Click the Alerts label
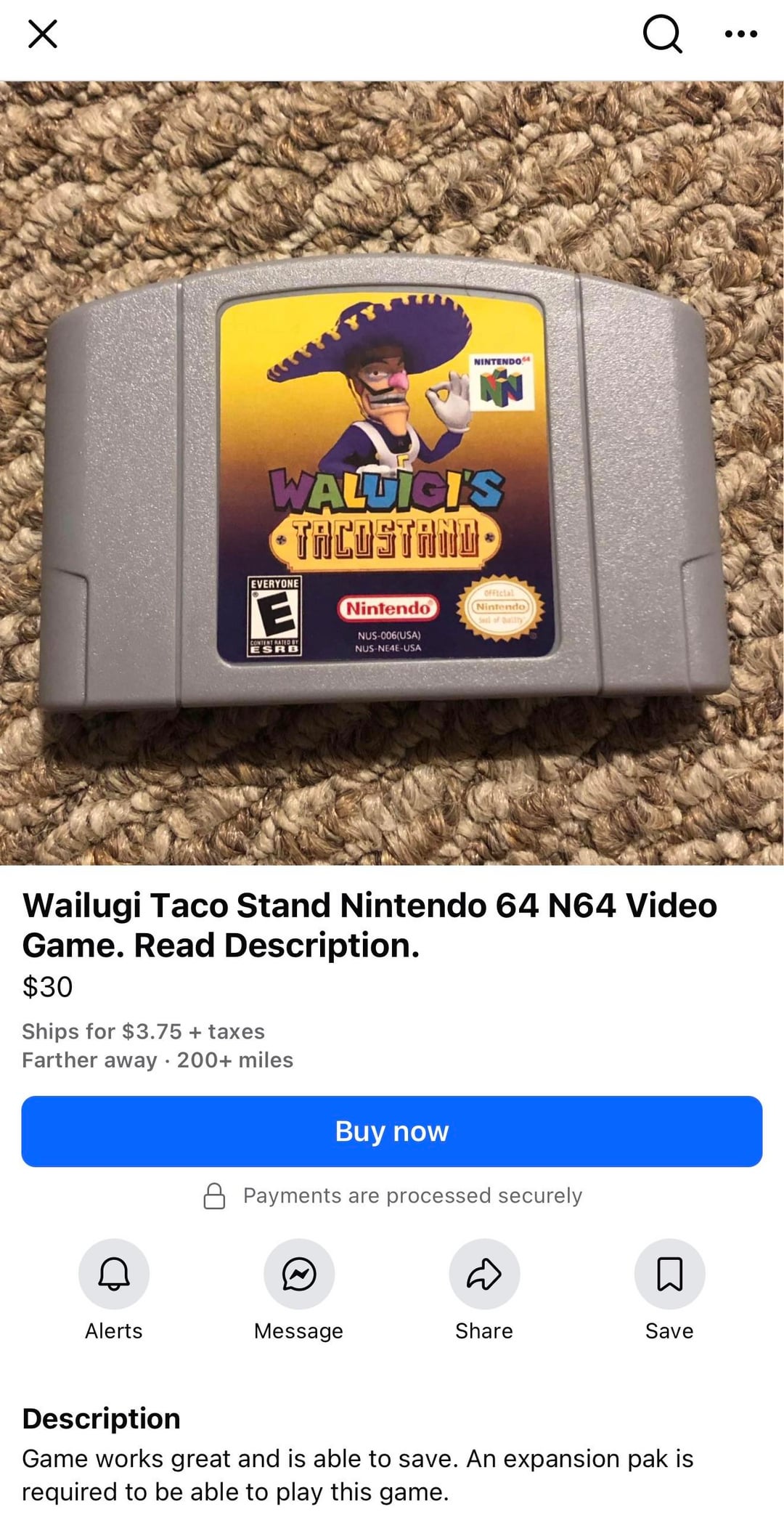 [114, 1330]
